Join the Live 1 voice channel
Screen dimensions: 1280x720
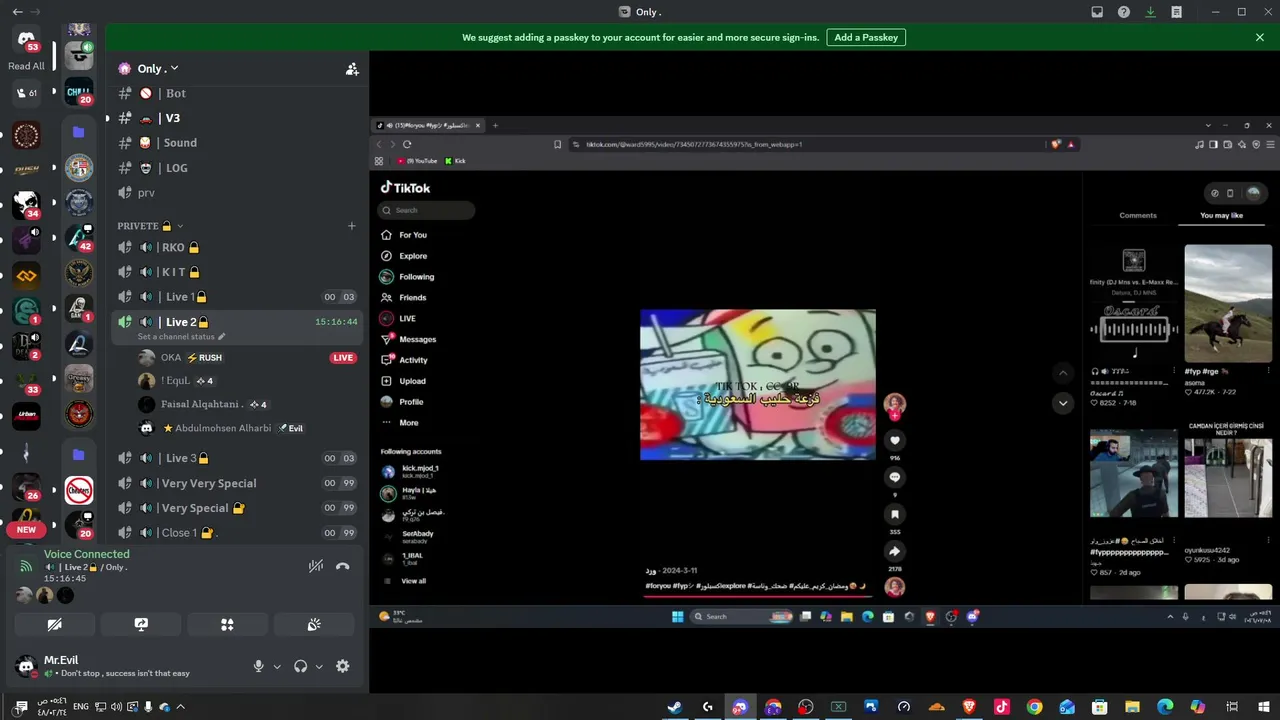pyautogui.click(x=236, y=297)
